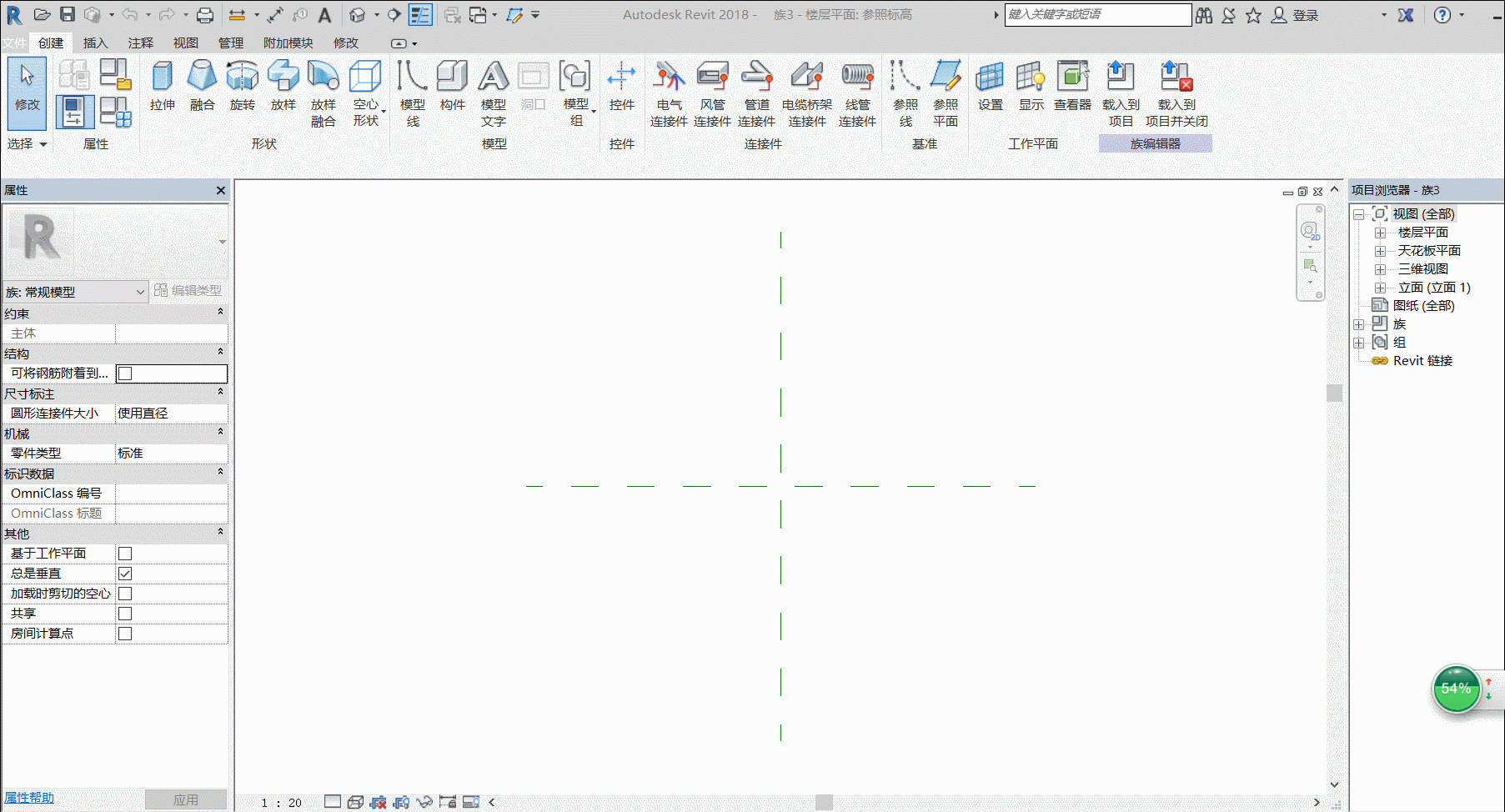Uncheck the 总是垂直 checkbox
Image resolution: width=1505 pixels, height=812 pixels.
[x=125, y=574]
